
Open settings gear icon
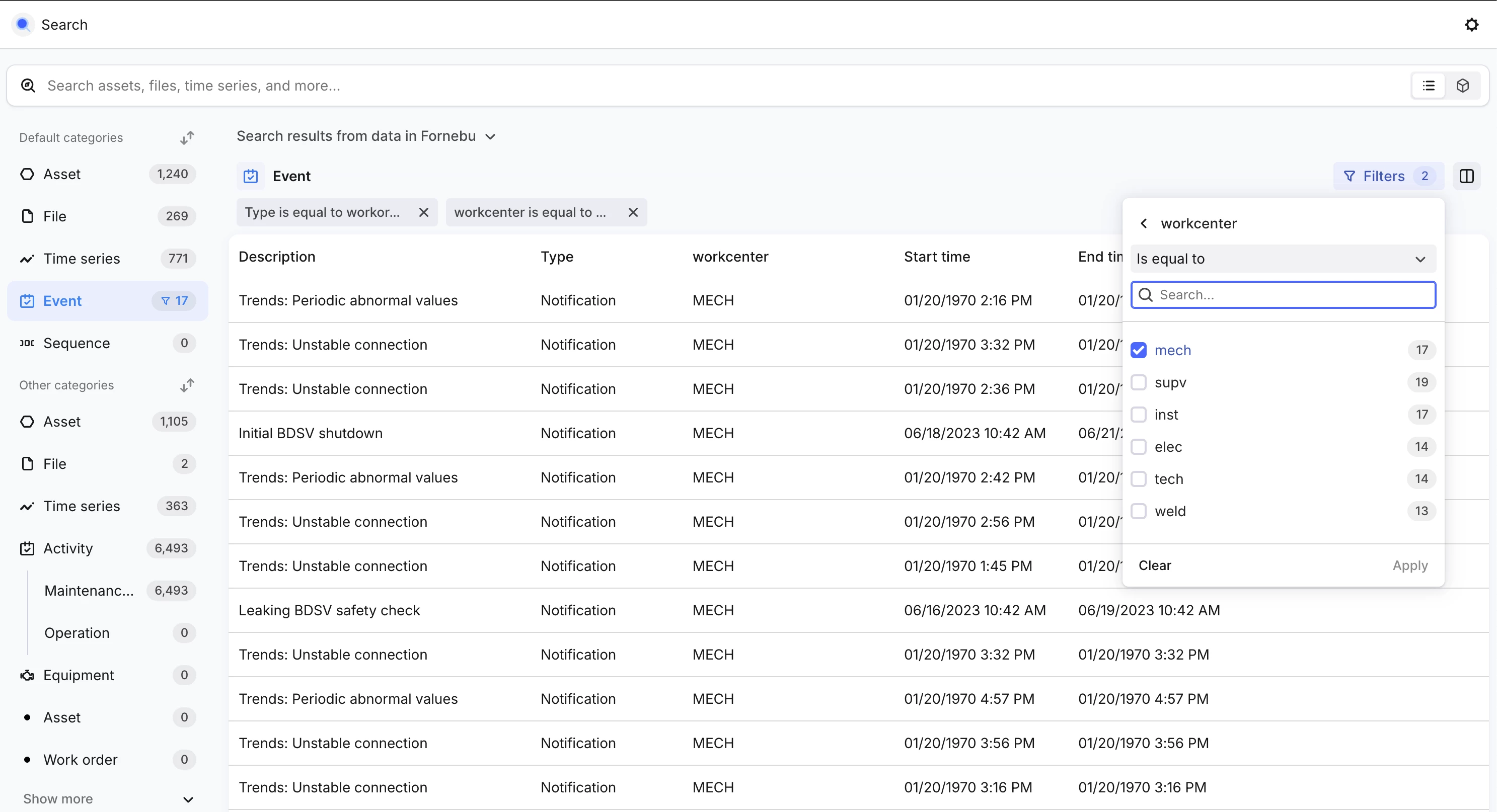pos(1471,24)
